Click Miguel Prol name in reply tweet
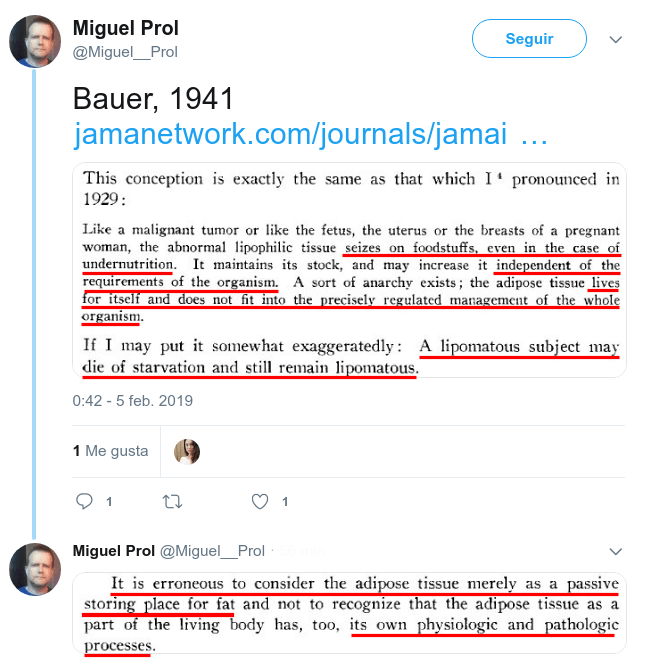Viewport: 645px width, 664px height. tap(113, 551)
